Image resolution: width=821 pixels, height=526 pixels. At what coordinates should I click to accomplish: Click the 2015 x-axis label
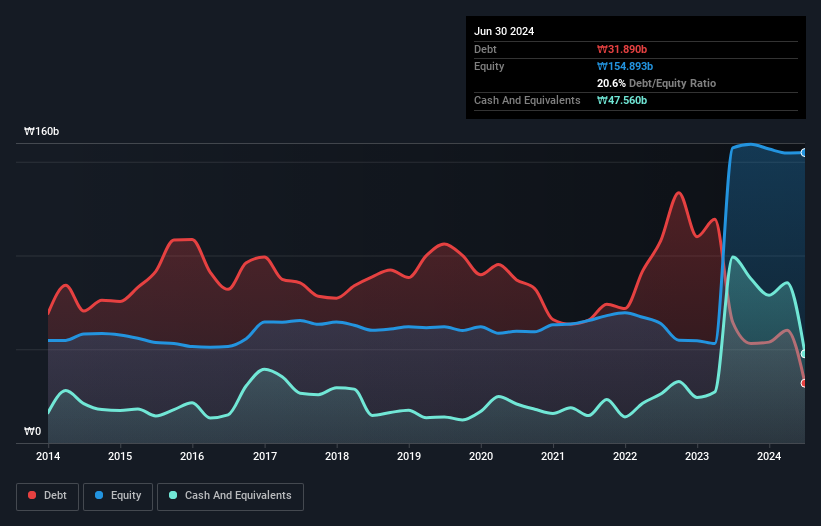(120, 456)
